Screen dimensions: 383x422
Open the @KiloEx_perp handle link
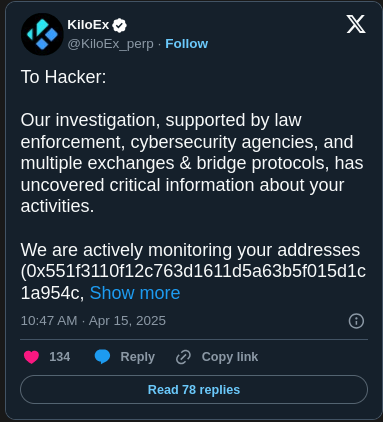(111, 44)
